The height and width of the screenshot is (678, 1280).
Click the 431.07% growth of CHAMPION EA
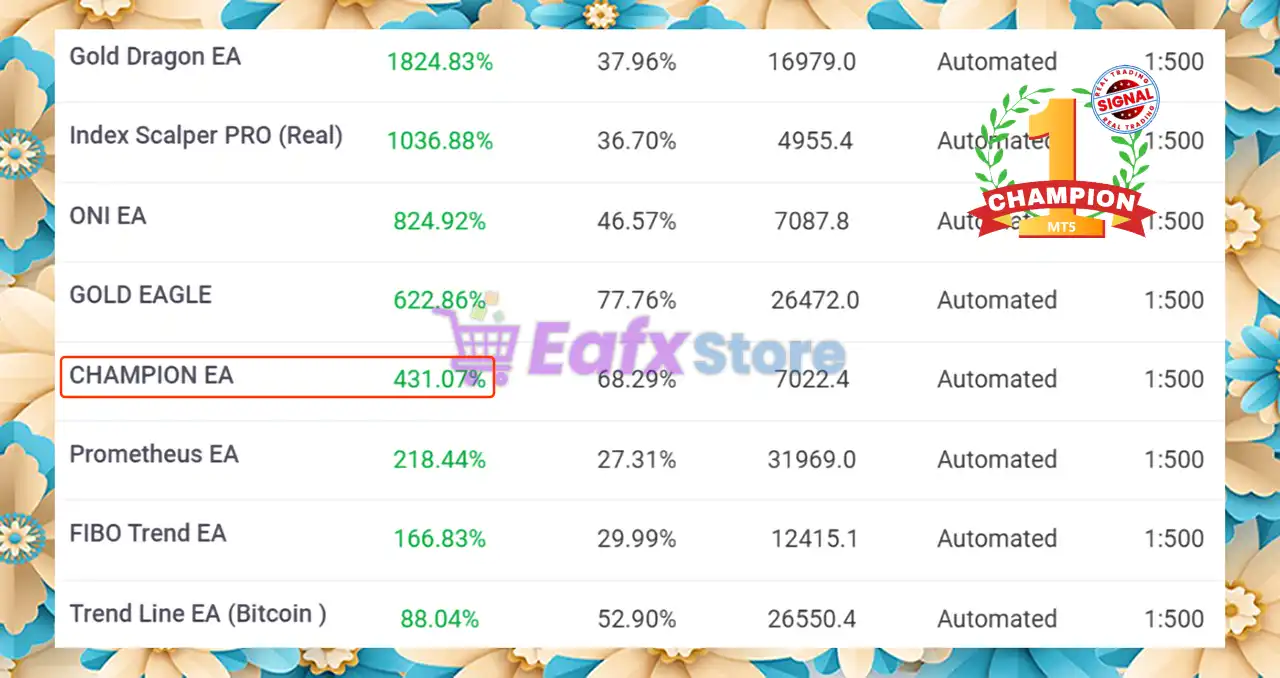point(440,379)
